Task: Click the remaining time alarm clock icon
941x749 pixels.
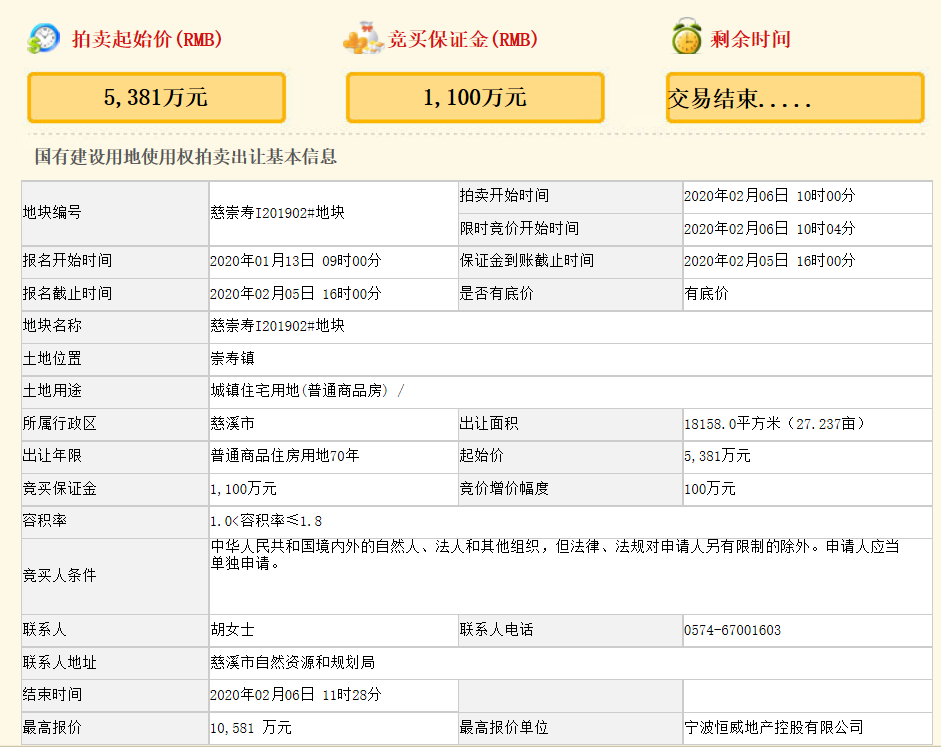Action: (x=687, y=36)
